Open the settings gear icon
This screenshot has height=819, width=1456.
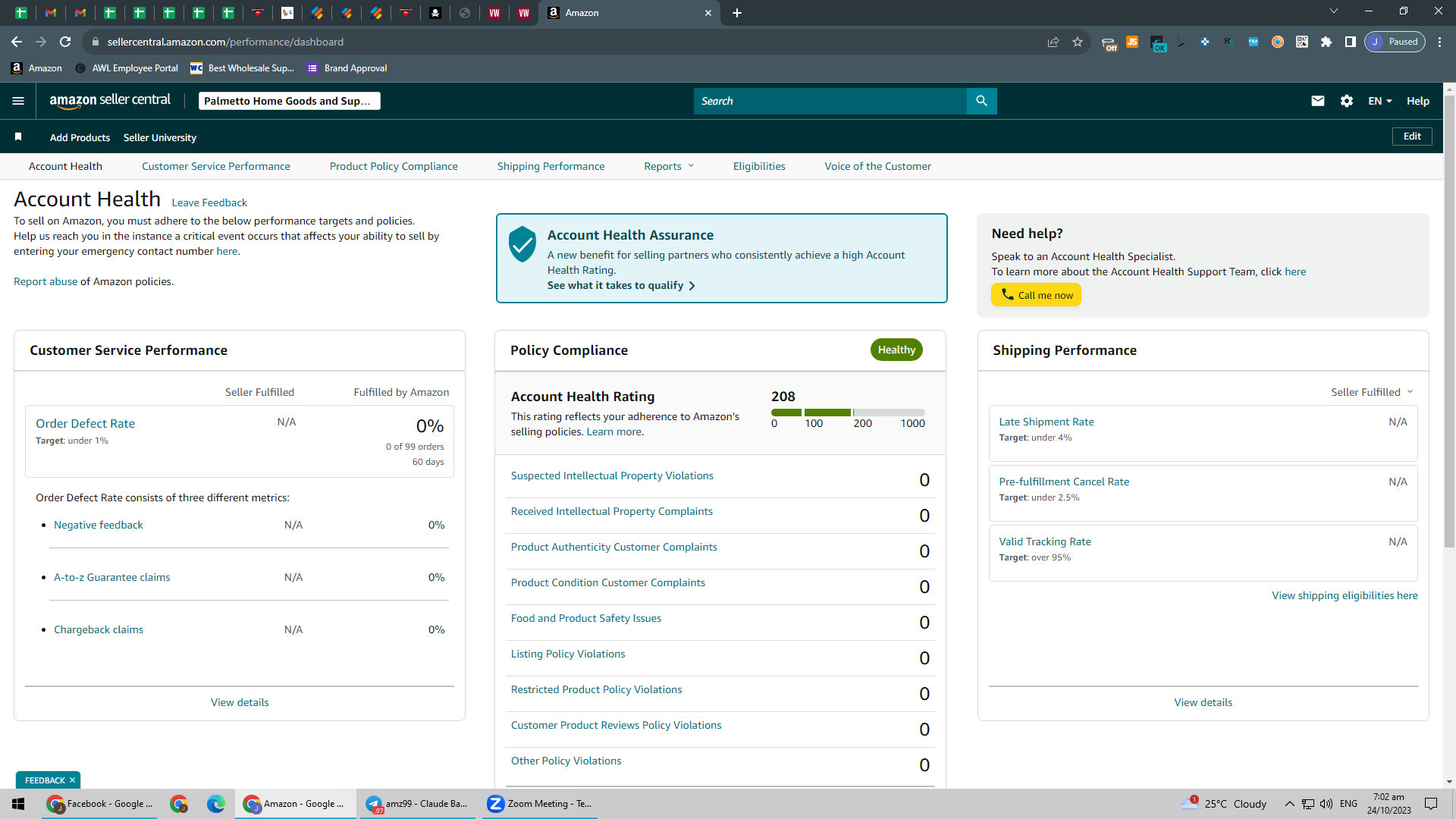(1347, 101)
